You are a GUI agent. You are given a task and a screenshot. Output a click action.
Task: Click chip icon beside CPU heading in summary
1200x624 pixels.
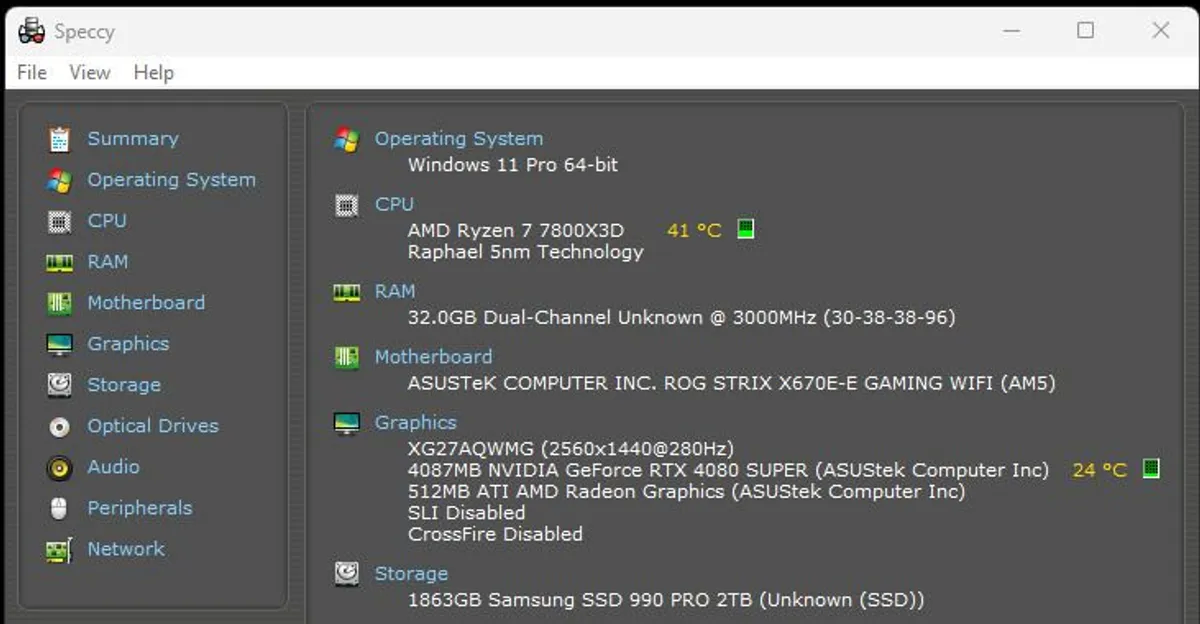pos(346,206)
